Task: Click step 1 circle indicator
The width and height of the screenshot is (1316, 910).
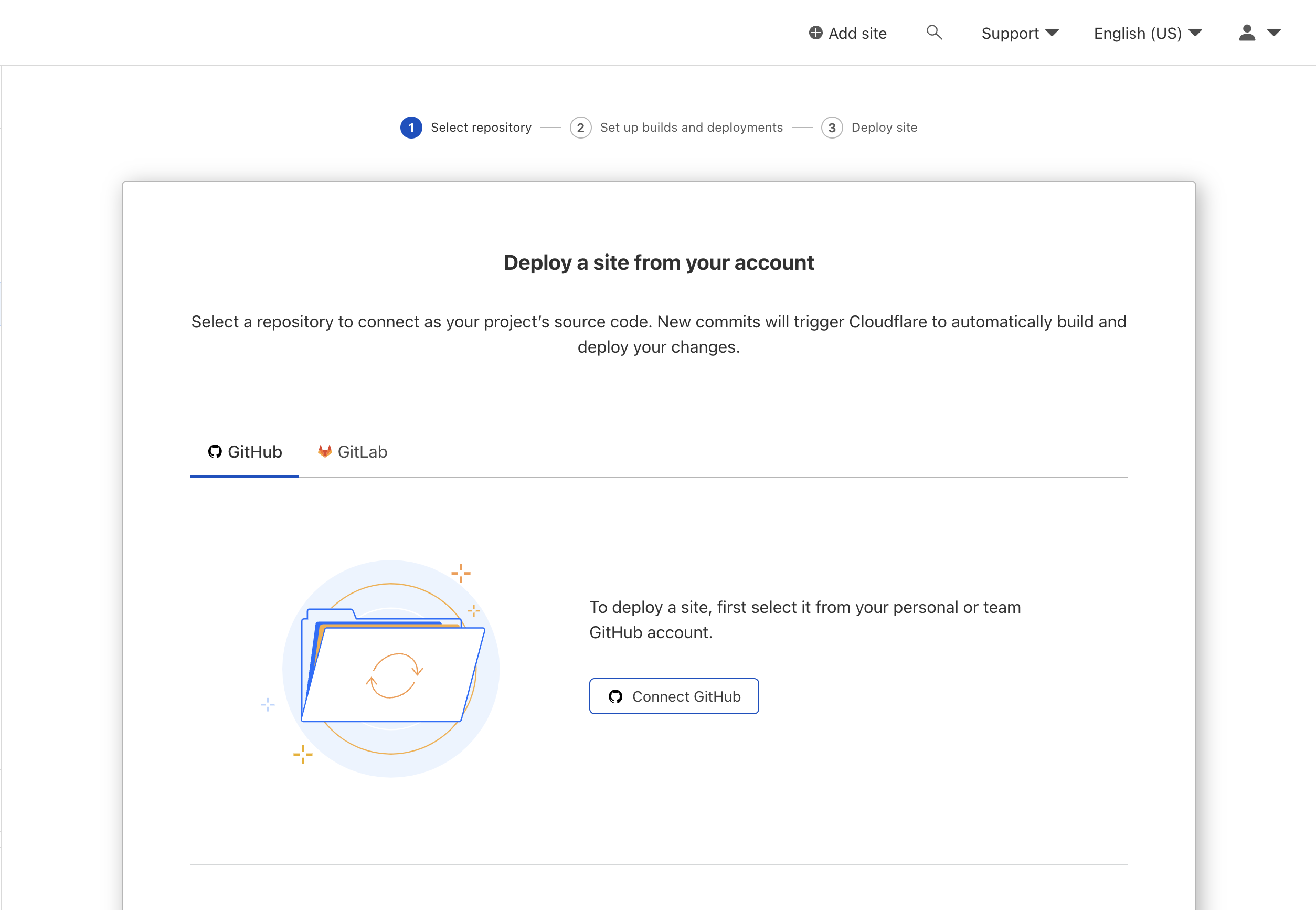Action: 411,128
